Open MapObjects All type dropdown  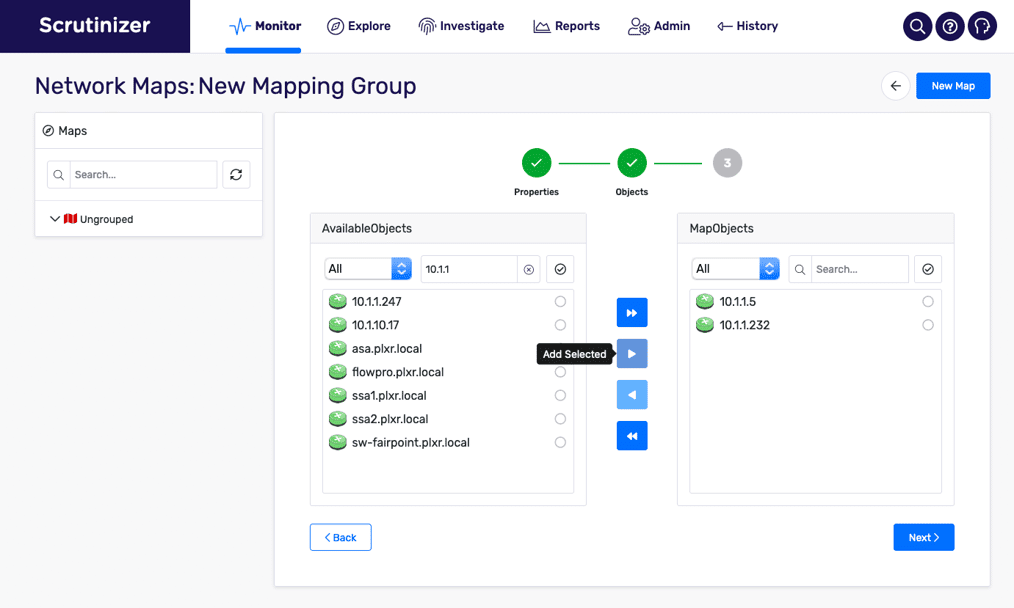(735, 268)
